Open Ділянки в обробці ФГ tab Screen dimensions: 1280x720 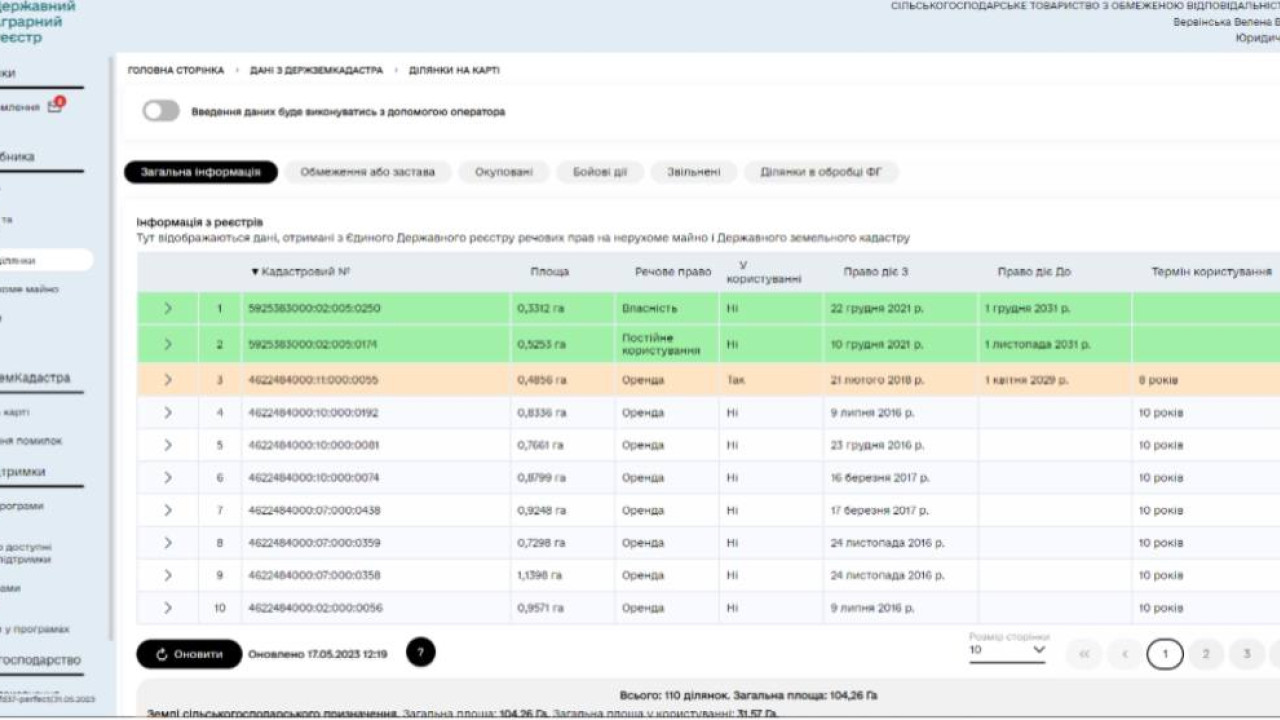(821, 172)
